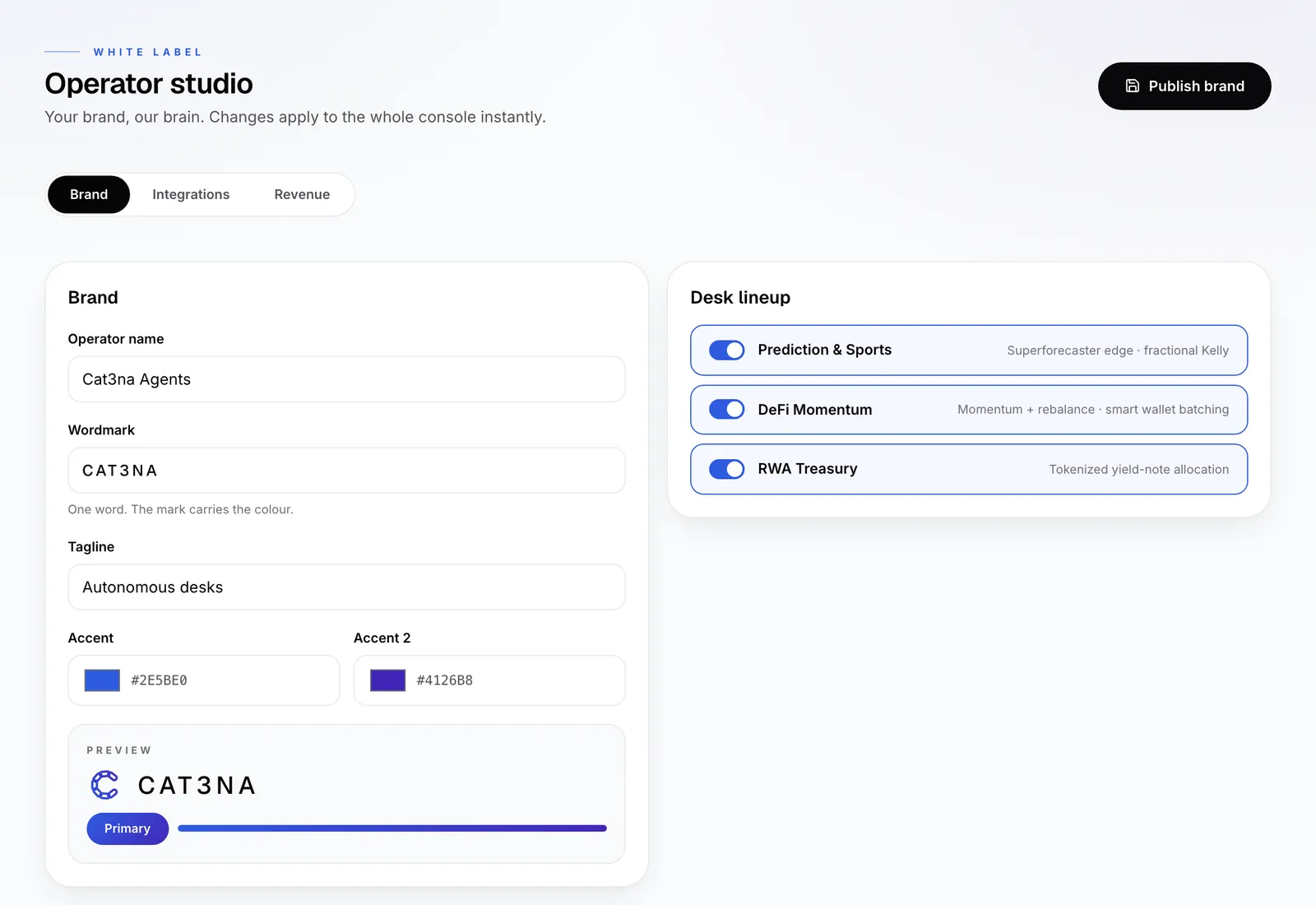This screenshot has width=1316, height=905.
Task: Click the PREVIEW label
Action: pos(119,750)
